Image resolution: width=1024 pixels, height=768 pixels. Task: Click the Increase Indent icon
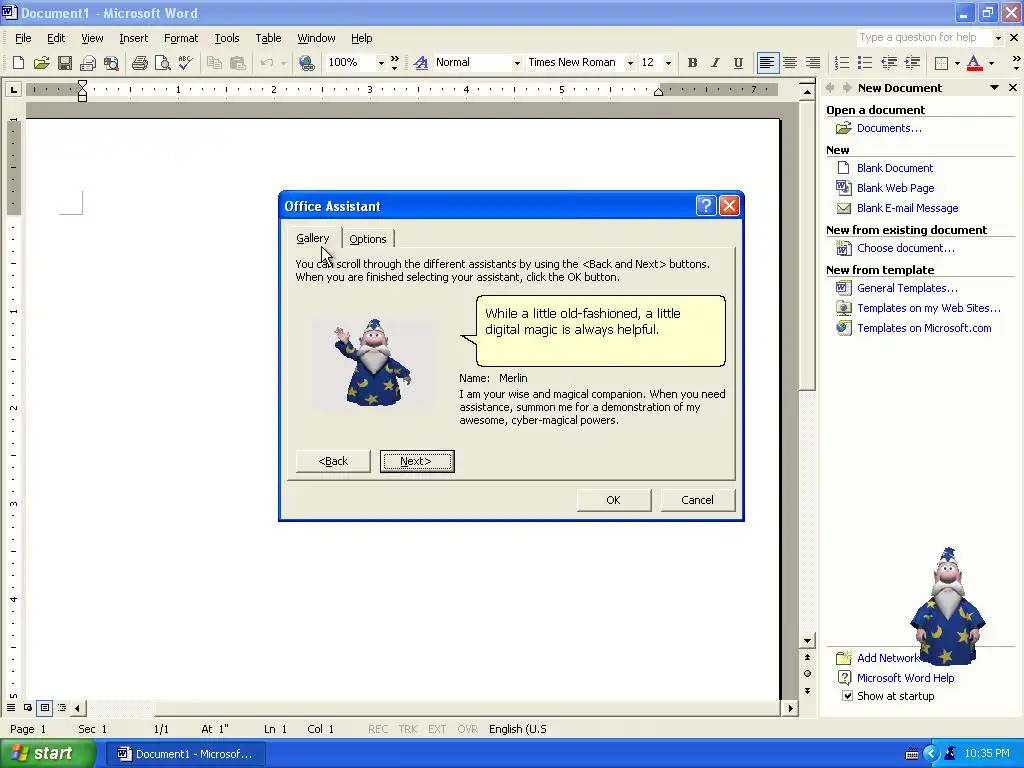pos(912,63)
